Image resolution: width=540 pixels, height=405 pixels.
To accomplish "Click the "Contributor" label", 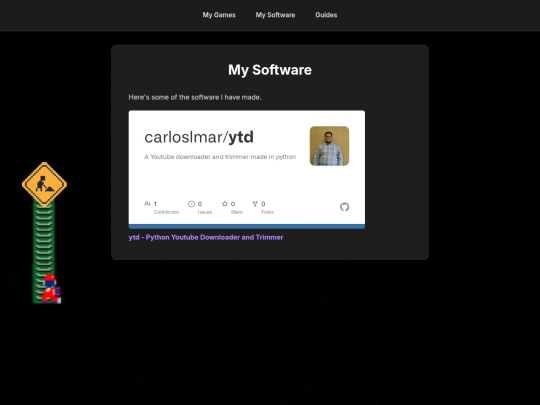I will click(166, 212).
